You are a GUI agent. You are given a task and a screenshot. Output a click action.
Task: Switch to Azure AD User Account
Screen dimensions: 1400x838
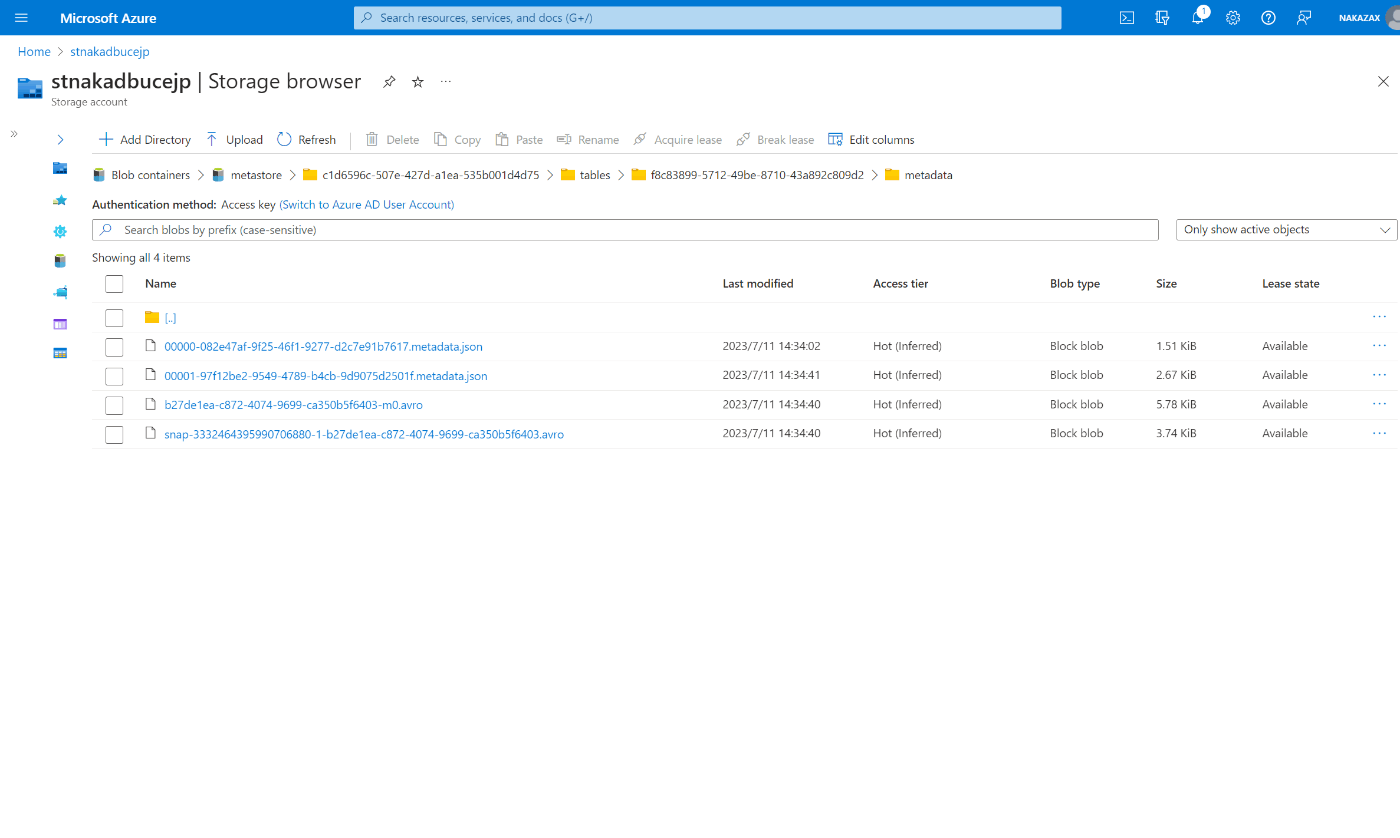[x=367, y=205]
